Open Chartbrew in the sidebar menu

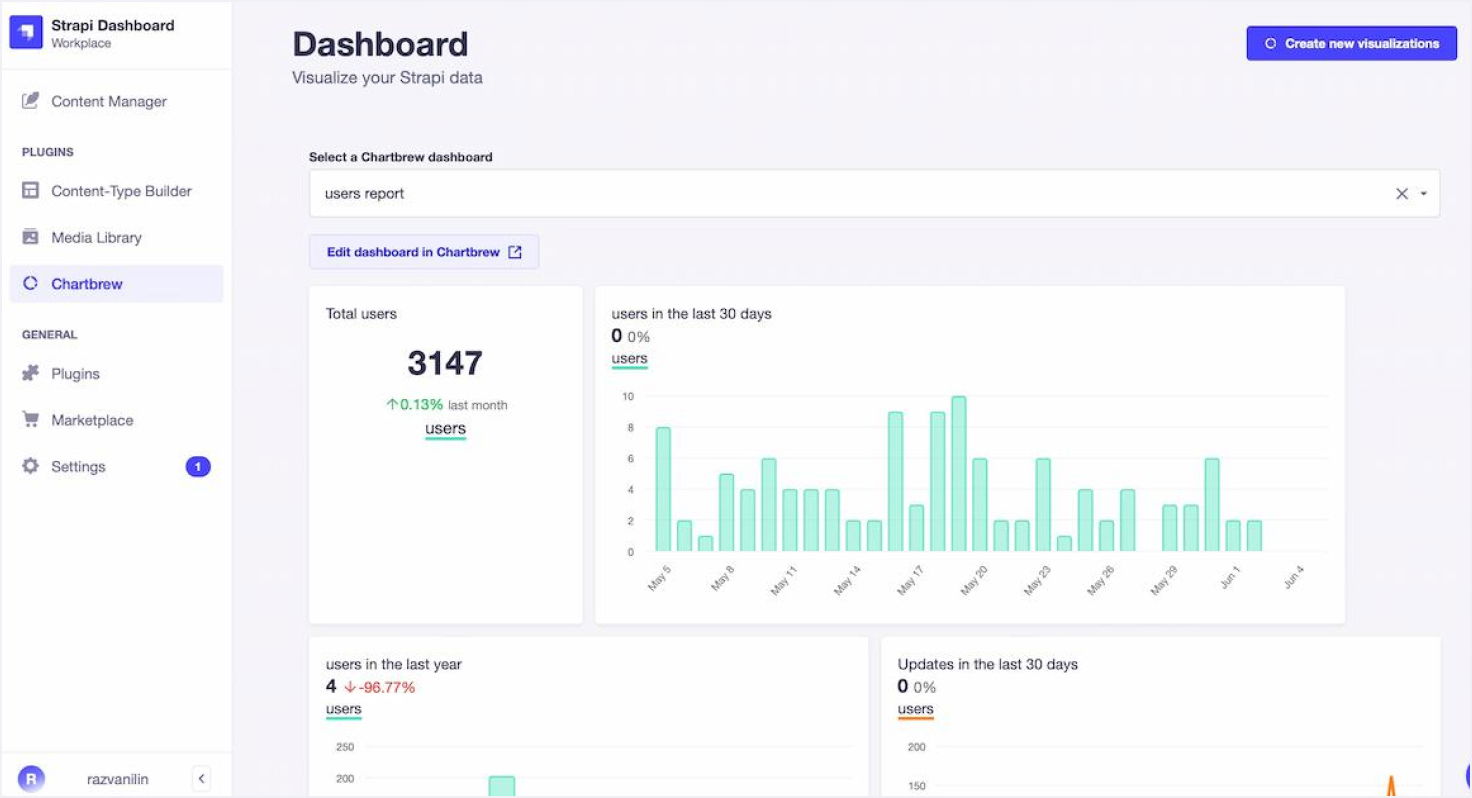[87, 284]
